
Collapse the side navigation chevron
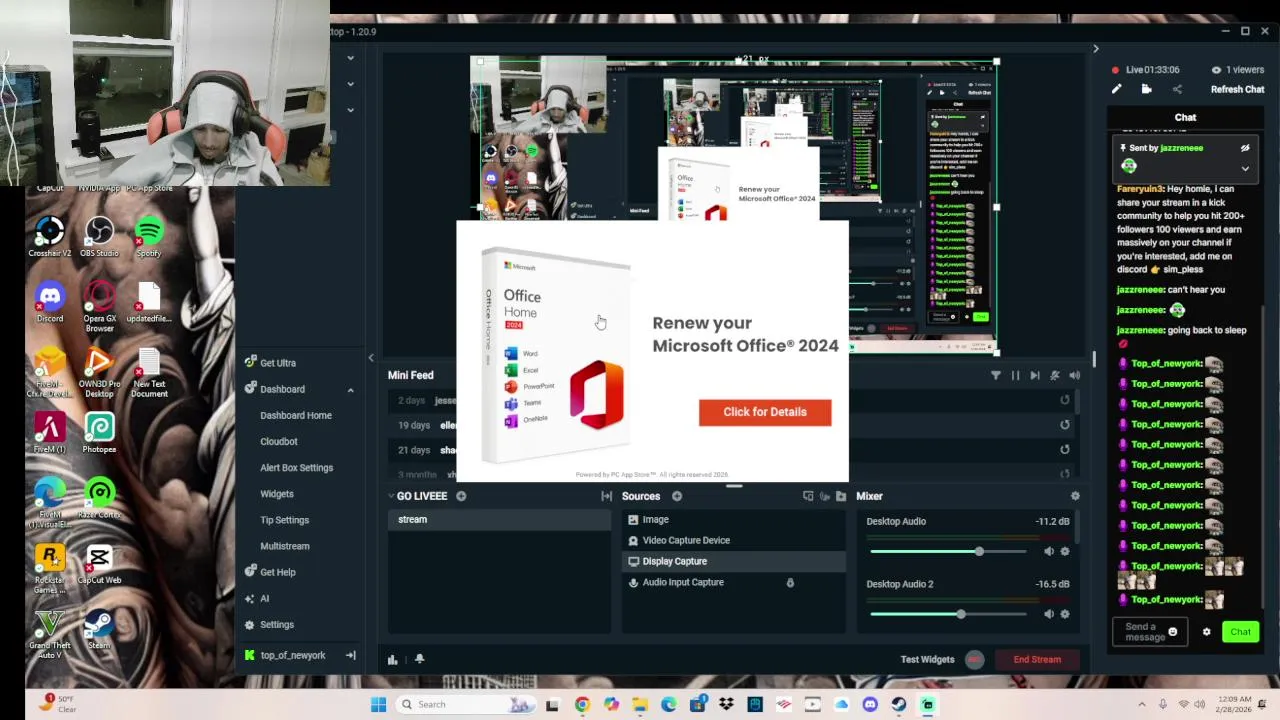point(371,358)
